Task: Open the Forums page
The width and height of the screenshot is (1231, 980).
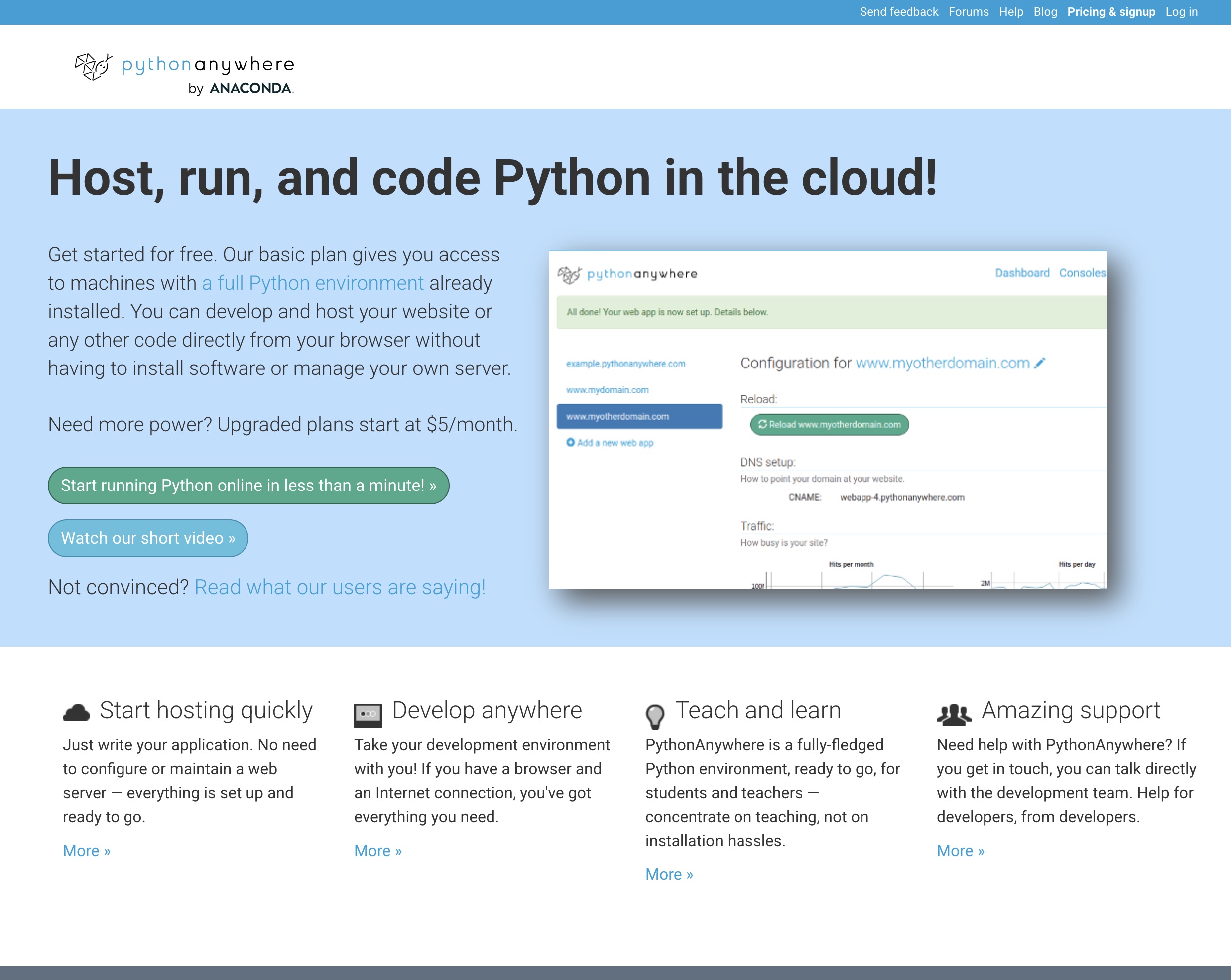Action: coord(969,11)
